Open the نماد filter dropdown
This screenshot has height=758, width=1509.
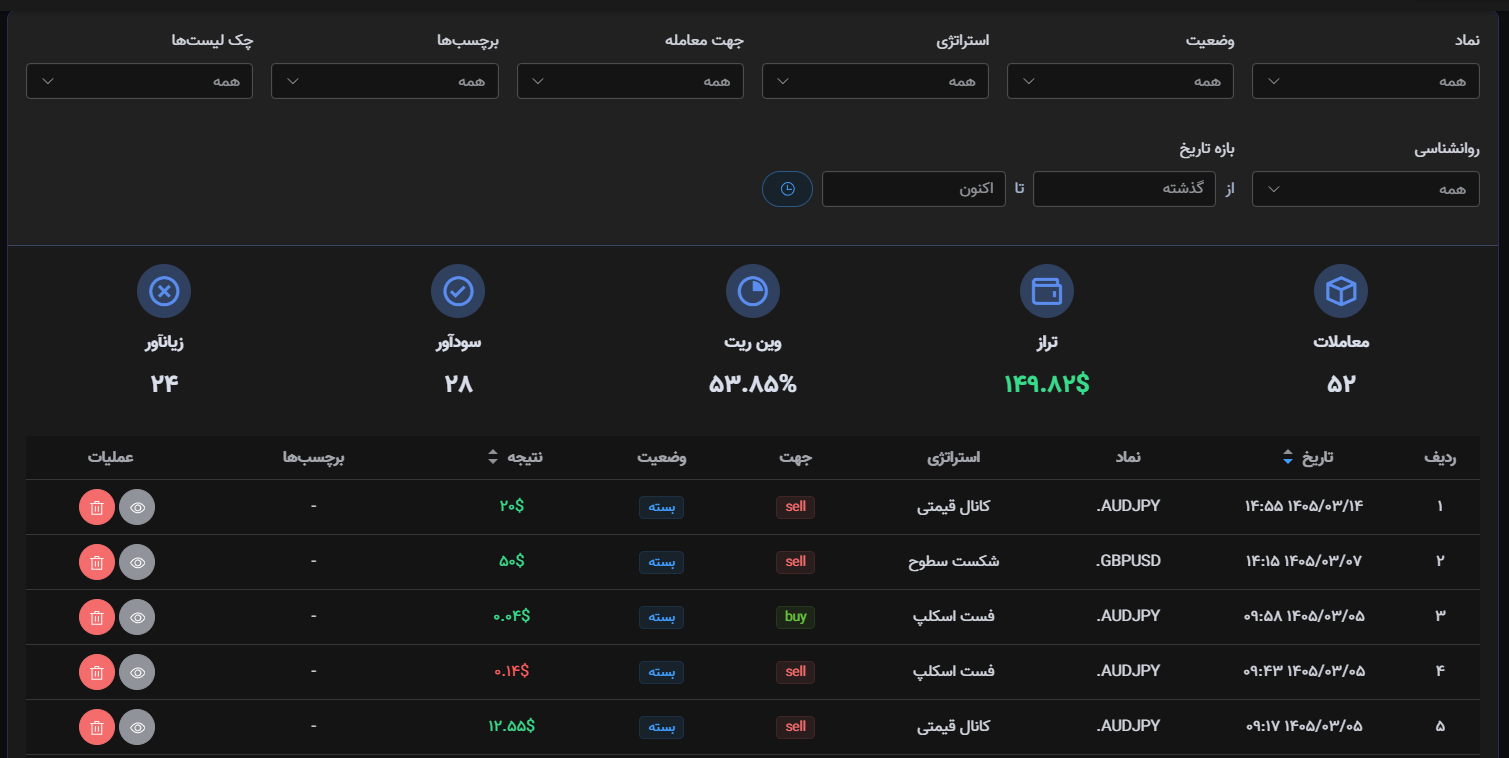pyautogui.click(x=1365, y=81)
